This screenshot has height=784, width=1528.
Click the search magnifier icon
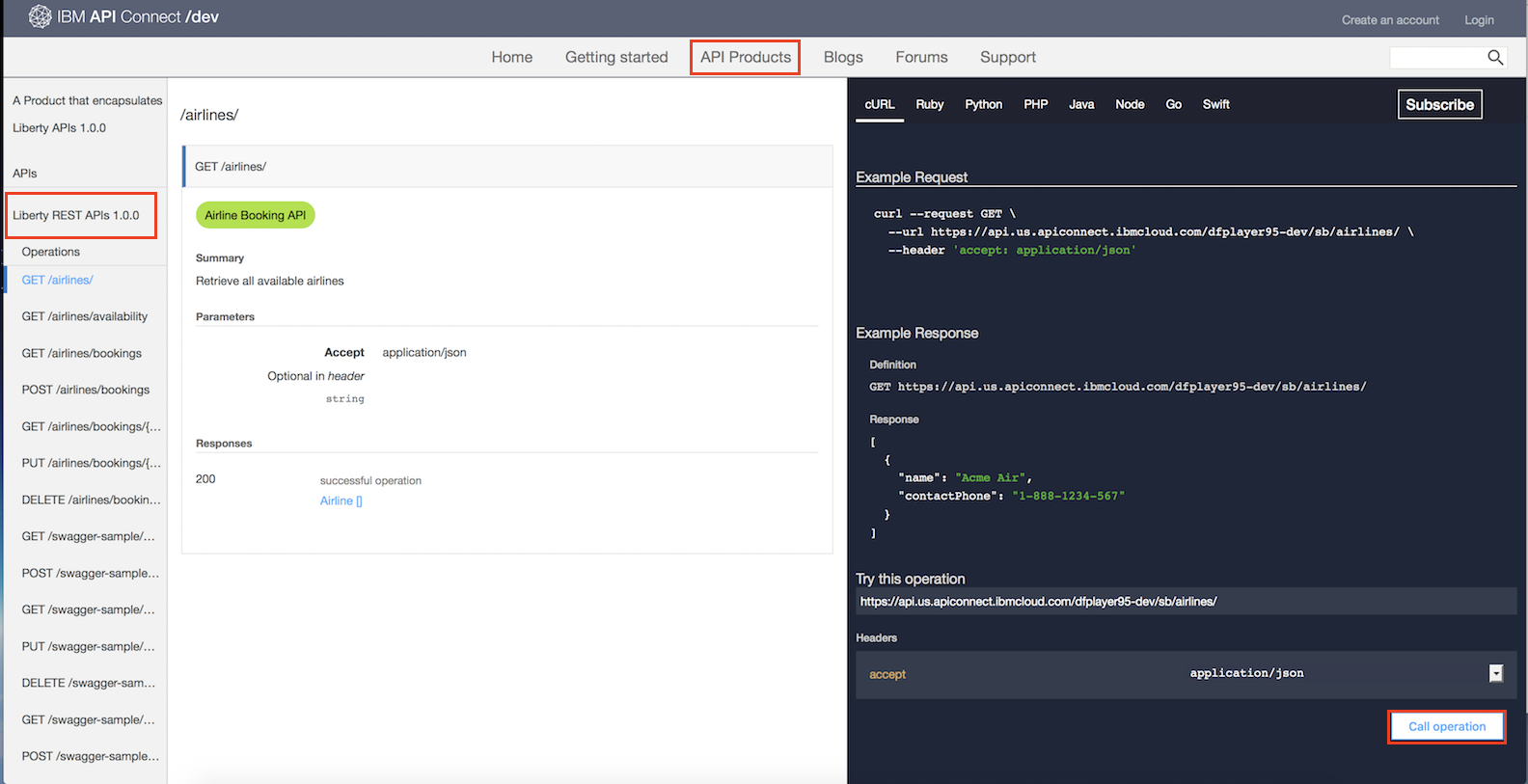[1495, 58]
